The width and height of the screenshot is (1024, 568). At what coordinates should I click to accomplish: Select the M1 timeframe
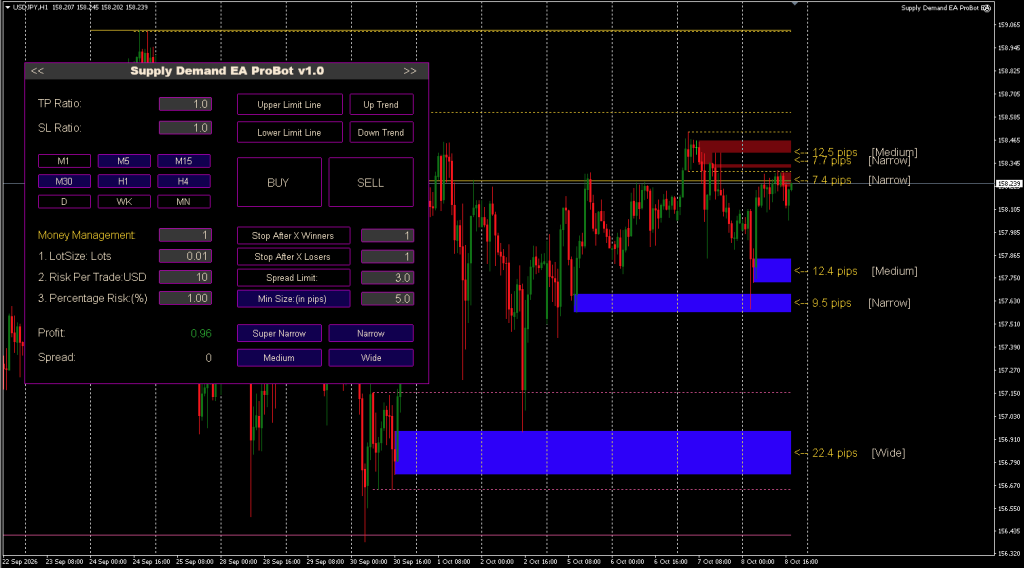[64, 161]
